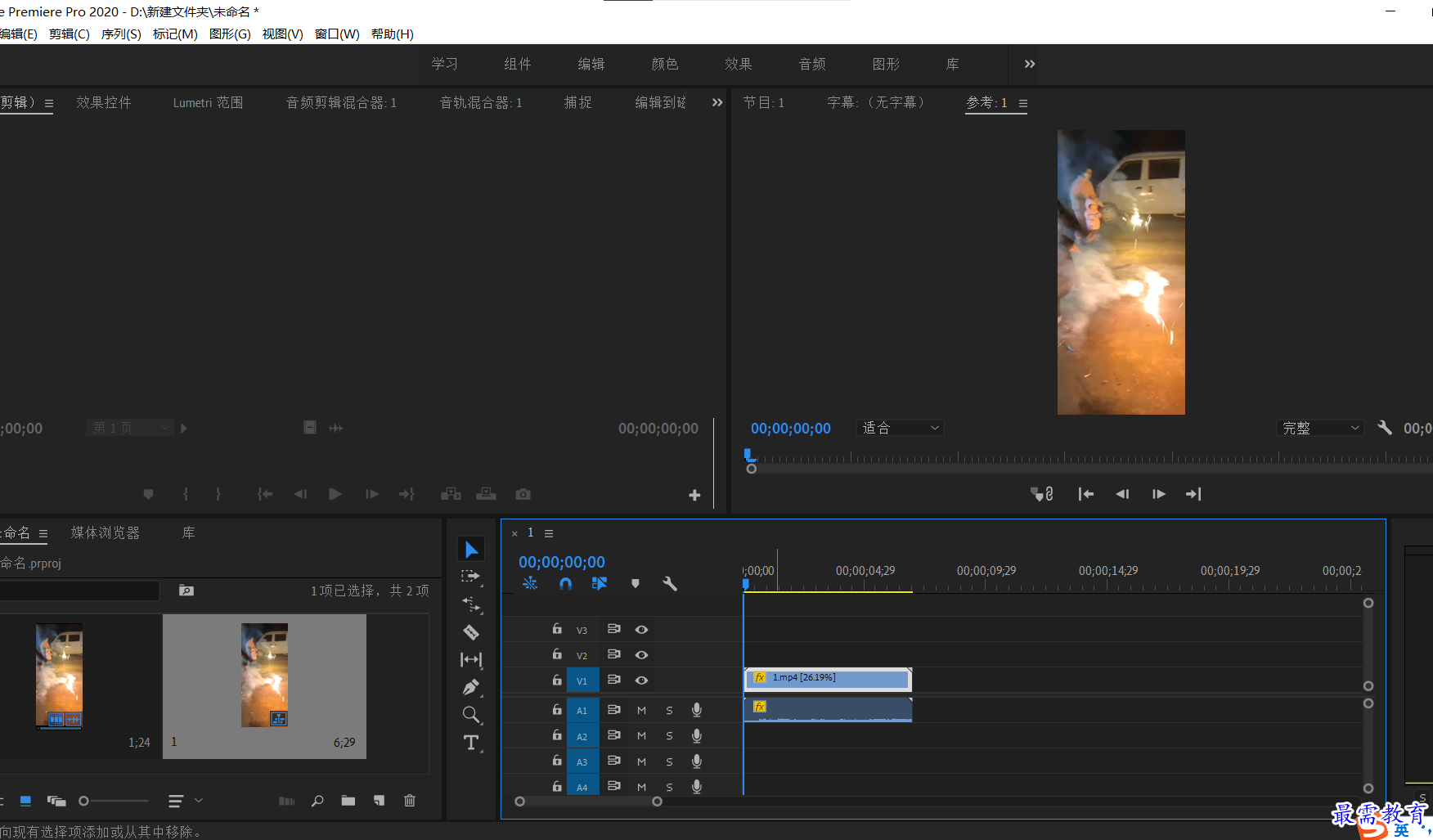Screen dimensions: 1433x840
Task: Open the 序列(S) menu
Action: (121, 34)
